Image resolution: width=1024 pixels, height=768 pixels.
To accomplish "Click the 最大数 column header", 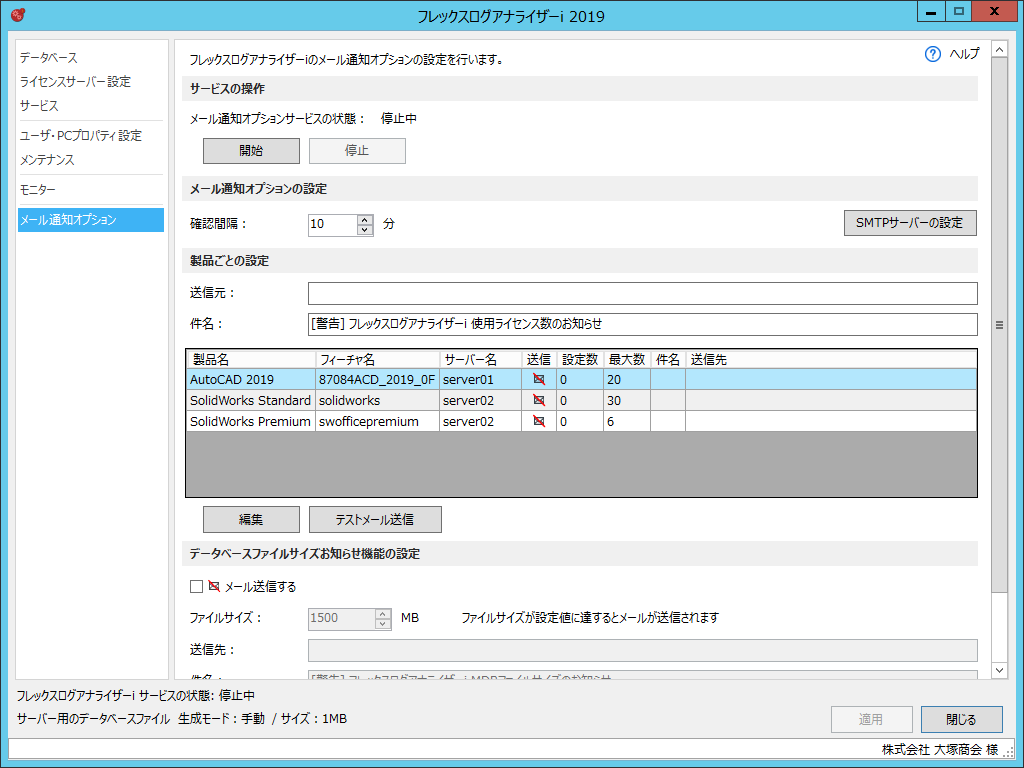I will 627,359.
